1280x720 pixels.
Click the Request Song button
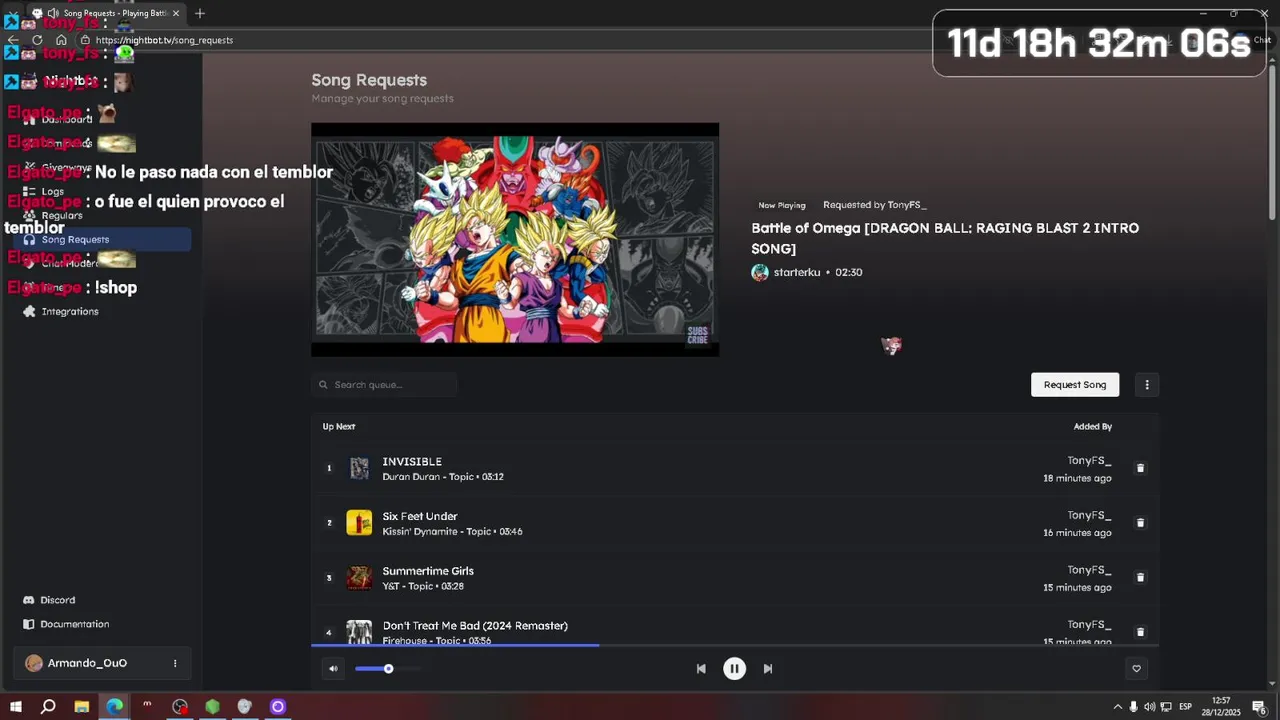[x=1075, y=385]
